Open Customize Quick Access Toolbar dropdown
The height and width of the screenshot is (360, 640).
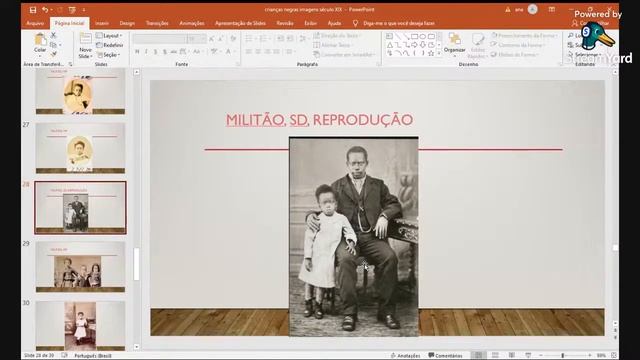click(x=84, y=10)
